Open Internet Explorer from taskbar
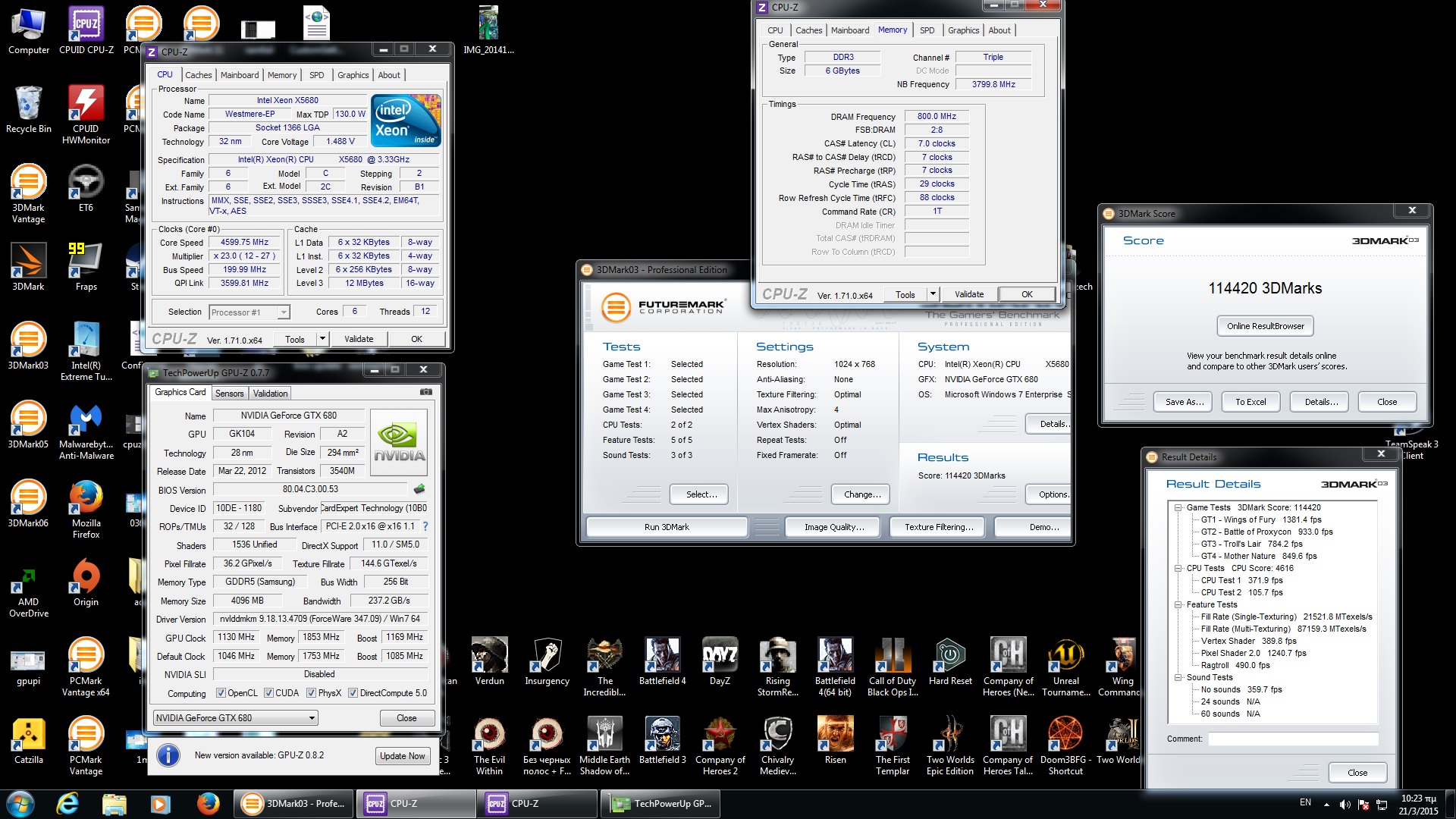This screenshot has width=1456, height=819. click(x=68, y=804)
